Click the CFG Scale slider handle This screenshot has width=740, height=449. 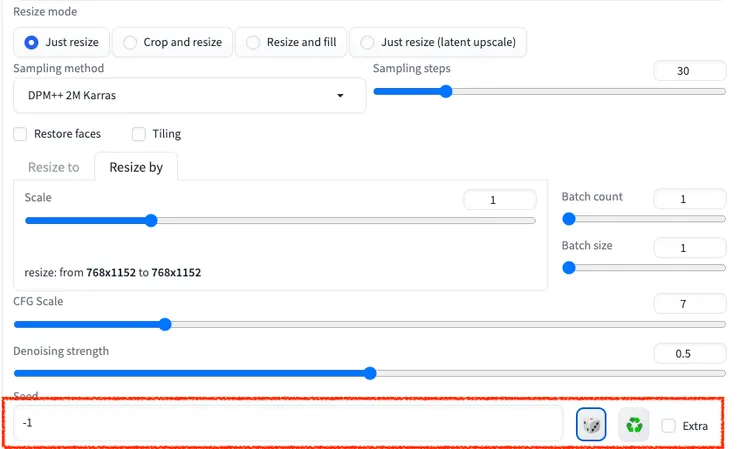[165, 324]
